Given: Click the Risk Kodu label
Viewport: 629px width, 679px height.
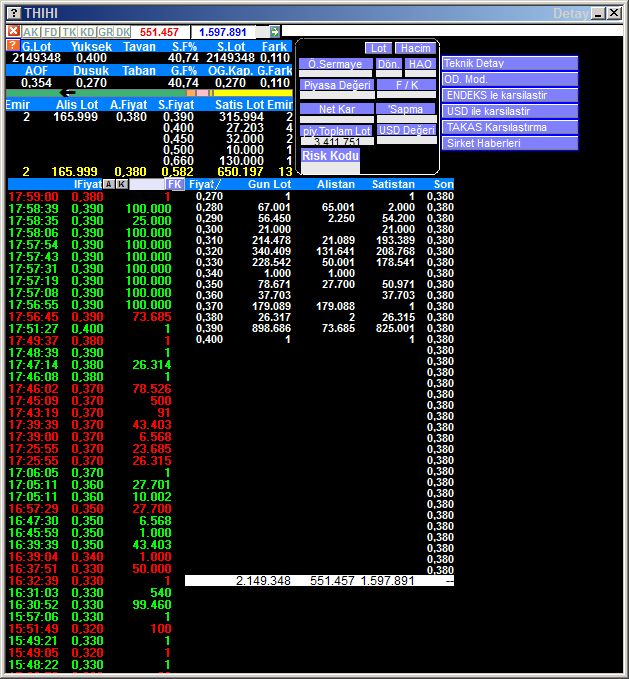Looking at the screenshot, I should pyautogui.click(x=330, y=155).
